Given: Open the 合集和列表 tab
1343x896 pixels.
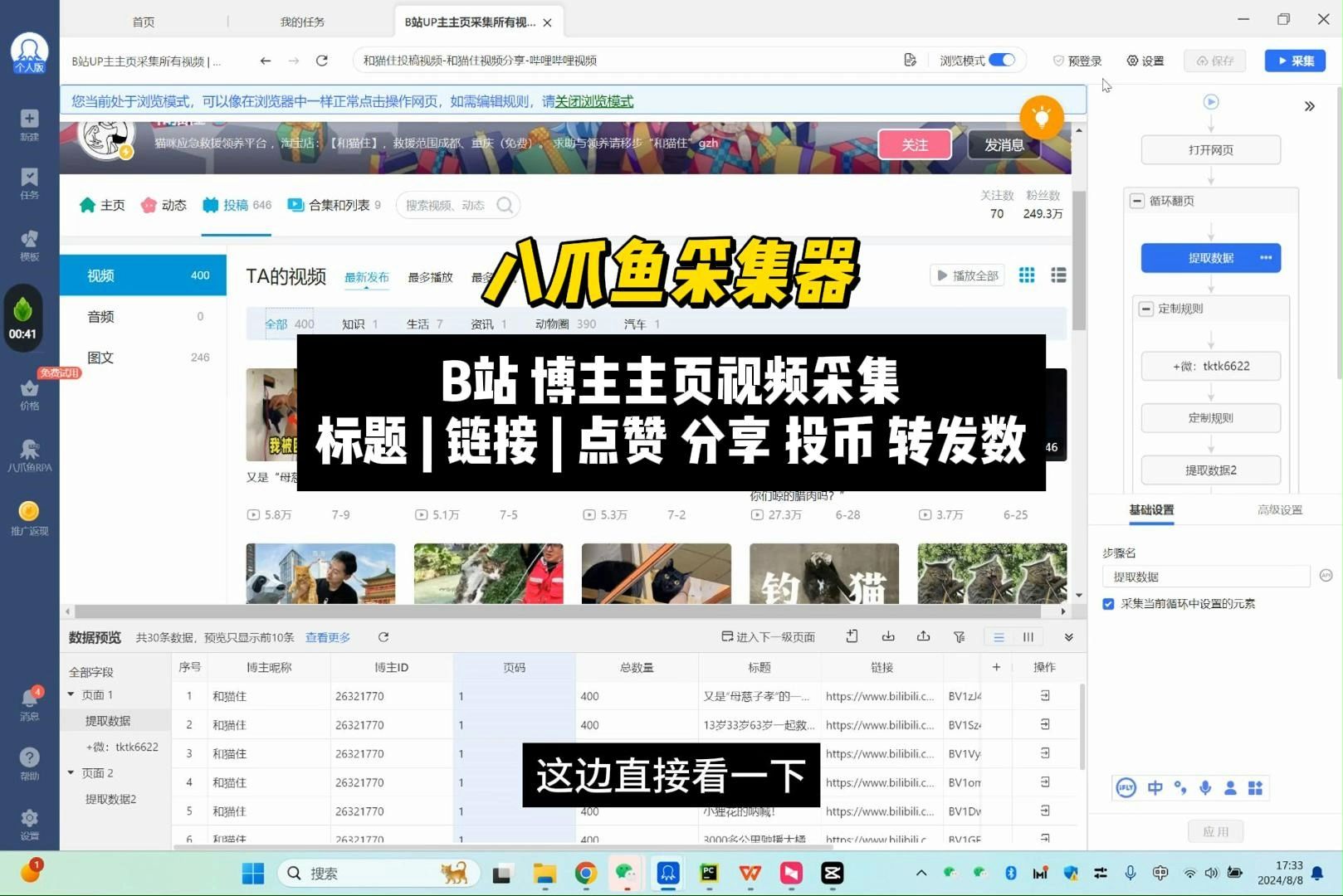Looking at the screenshot, I should [x=334, y=205].
